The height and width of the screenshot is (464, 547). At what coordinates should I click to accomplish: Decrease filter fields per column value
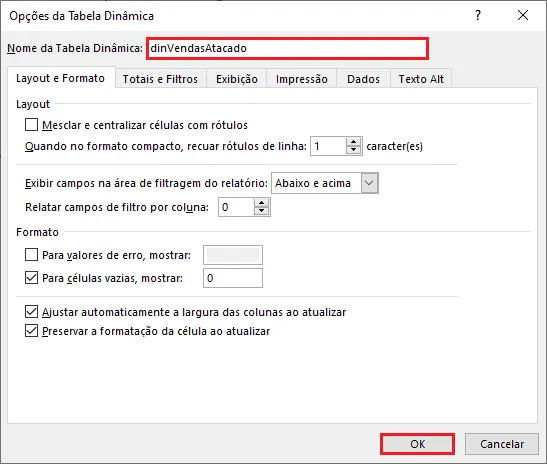262,211
